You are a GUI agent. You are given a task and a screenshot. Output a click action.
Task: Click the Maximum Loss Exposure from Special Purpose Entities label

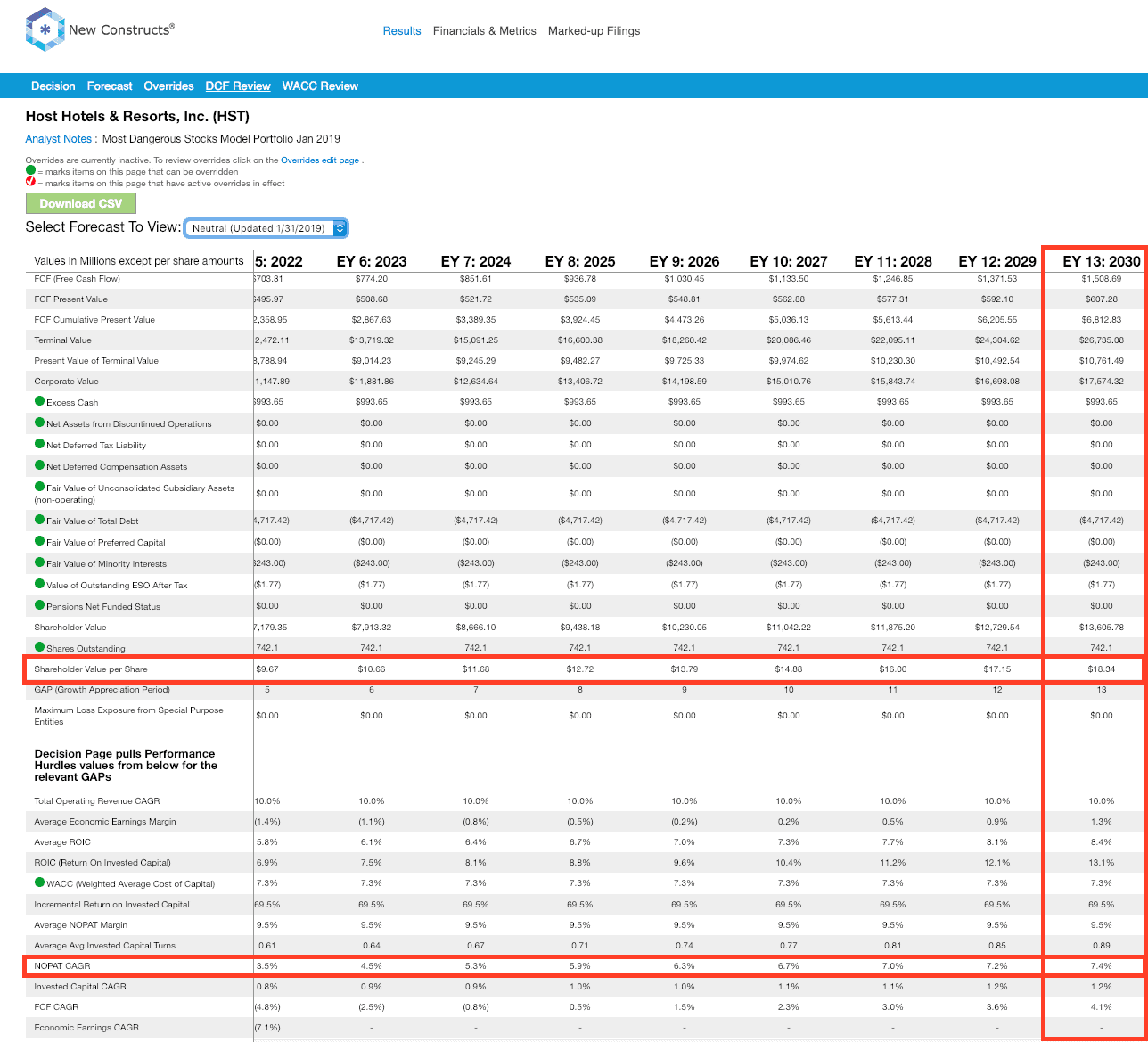click(x=128, y=715)
